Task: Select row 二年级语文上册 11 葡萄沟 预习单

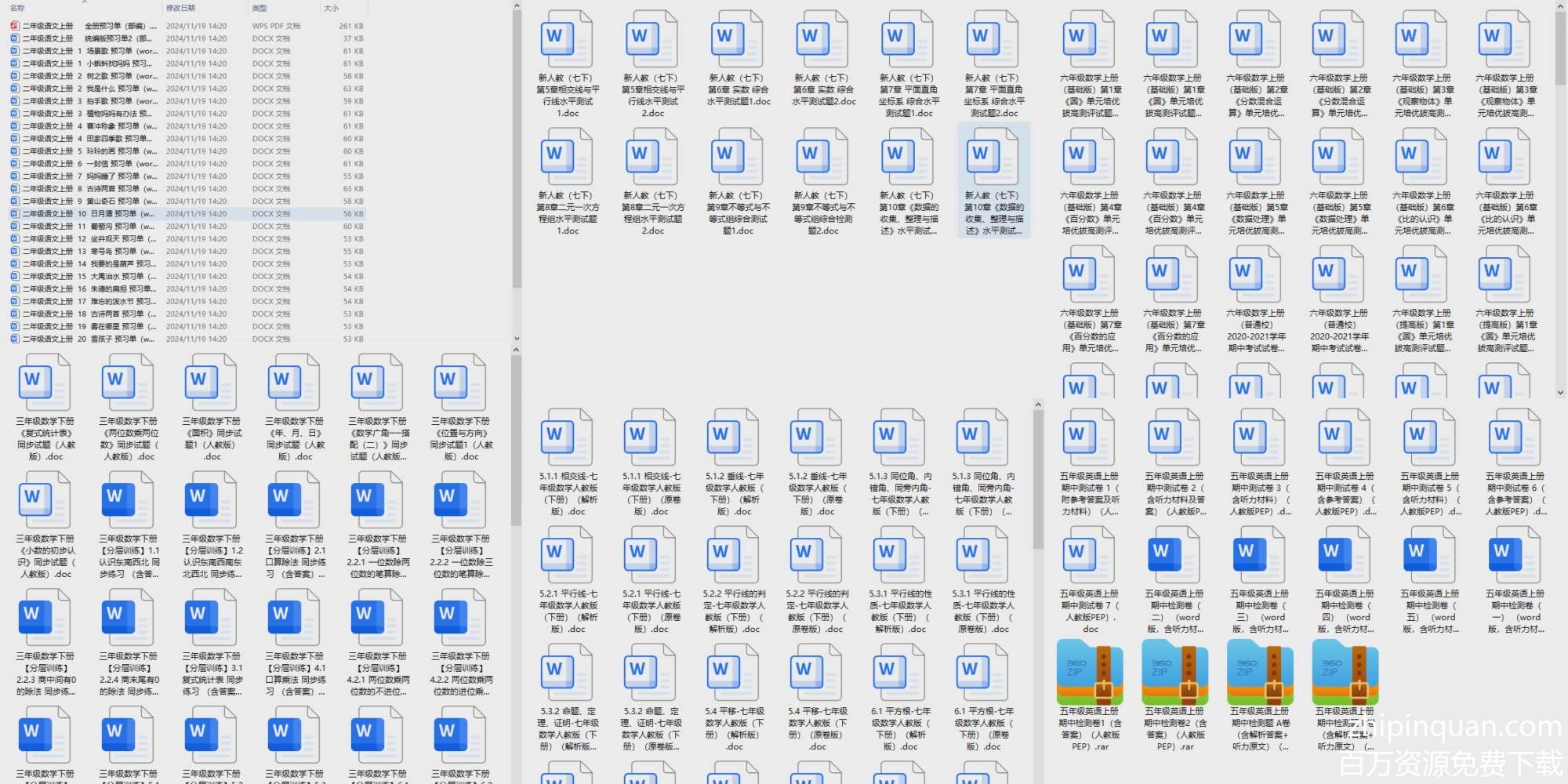Action: (187, 227)
